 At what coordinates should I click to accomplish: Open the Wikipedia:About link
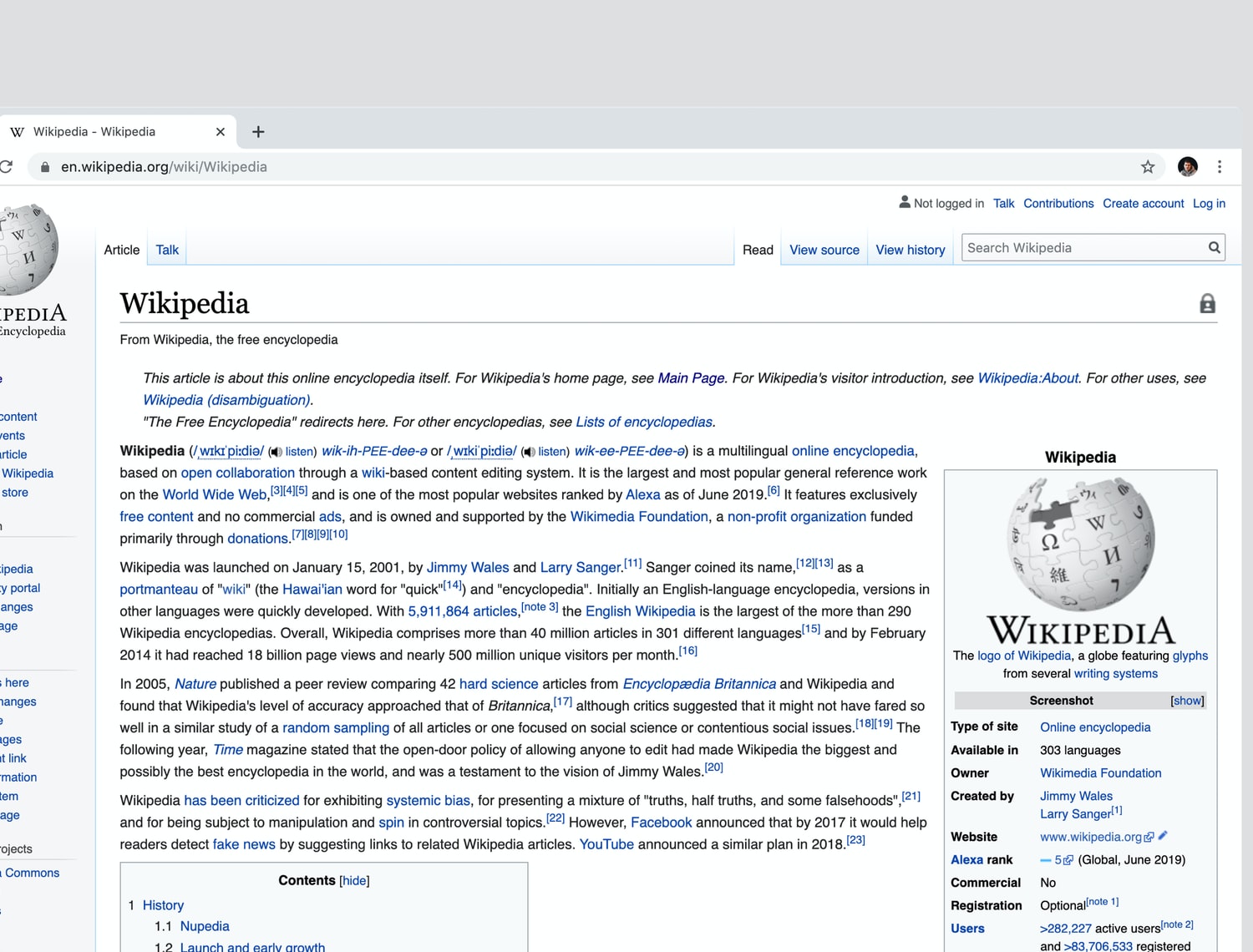[1028, 378]
